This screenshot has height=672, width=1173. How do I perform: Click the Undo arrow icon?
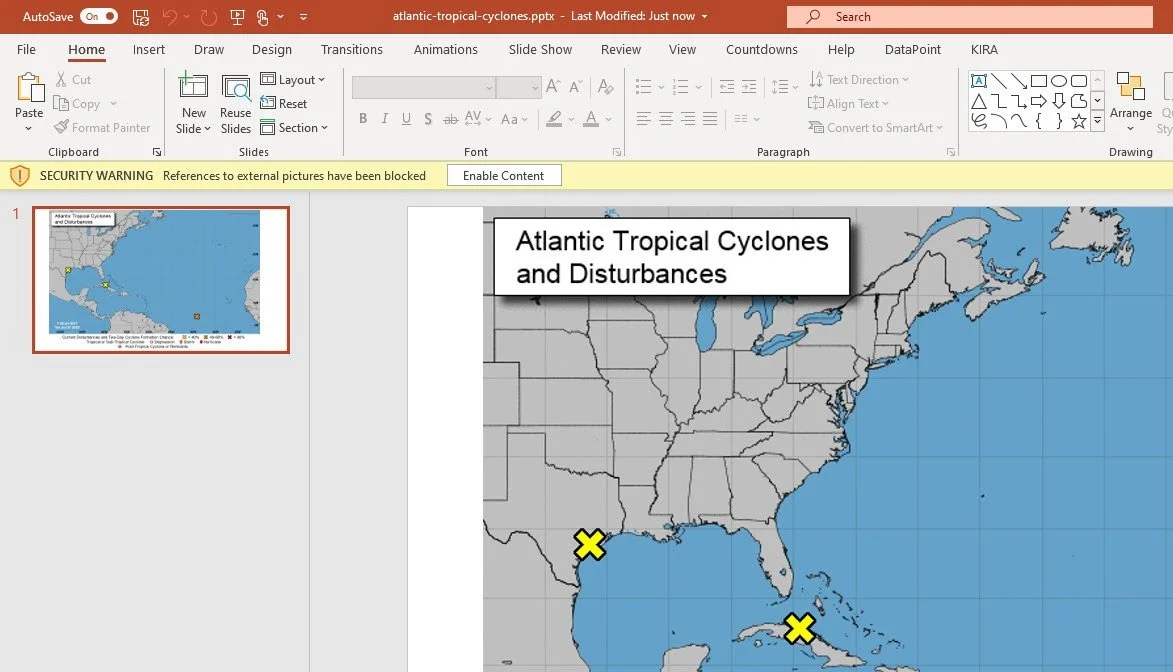click(170, 16)
